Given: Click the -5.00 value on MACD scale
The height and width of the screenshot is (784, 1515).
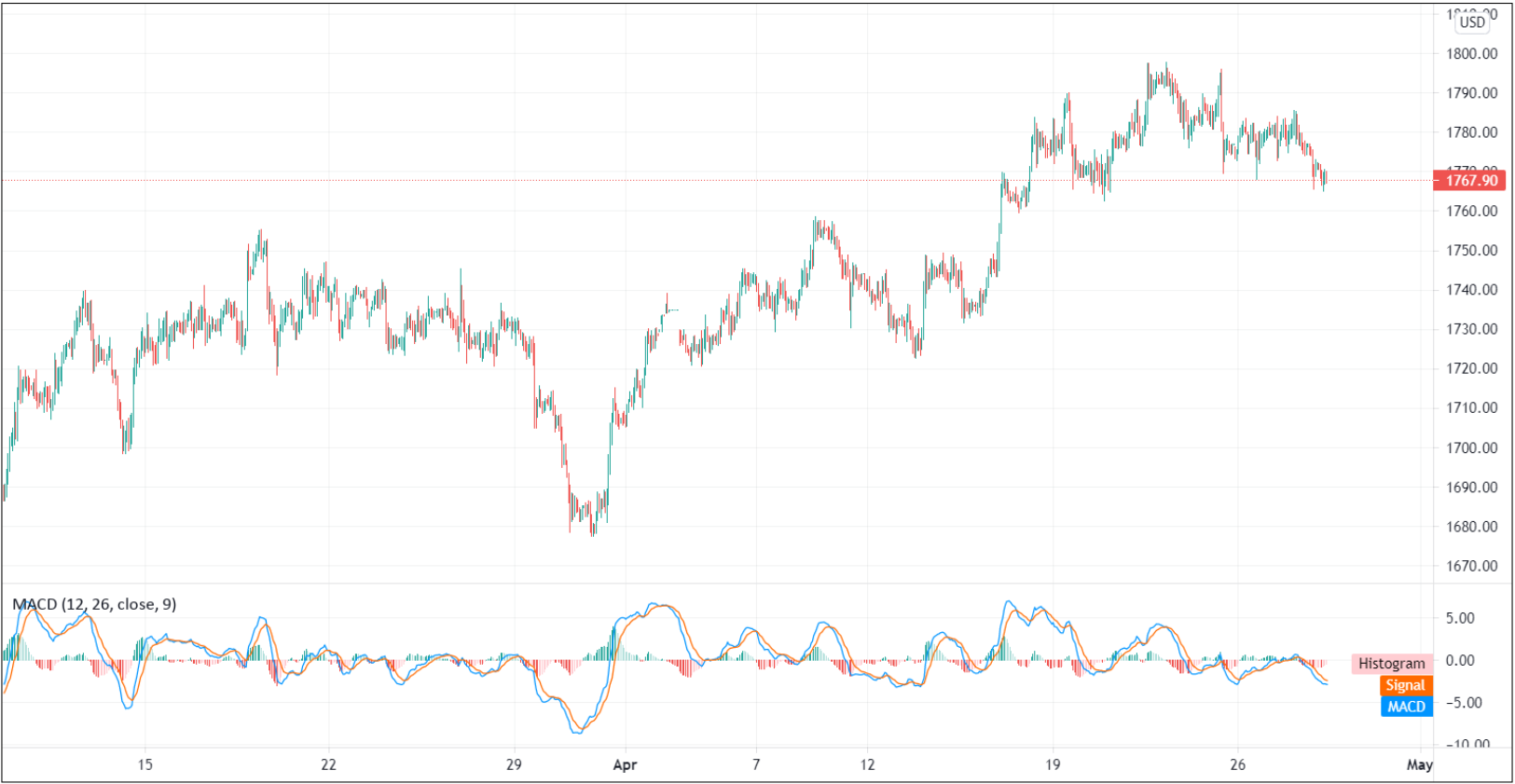Looking at the screenshot, I should click(1462, 703).
